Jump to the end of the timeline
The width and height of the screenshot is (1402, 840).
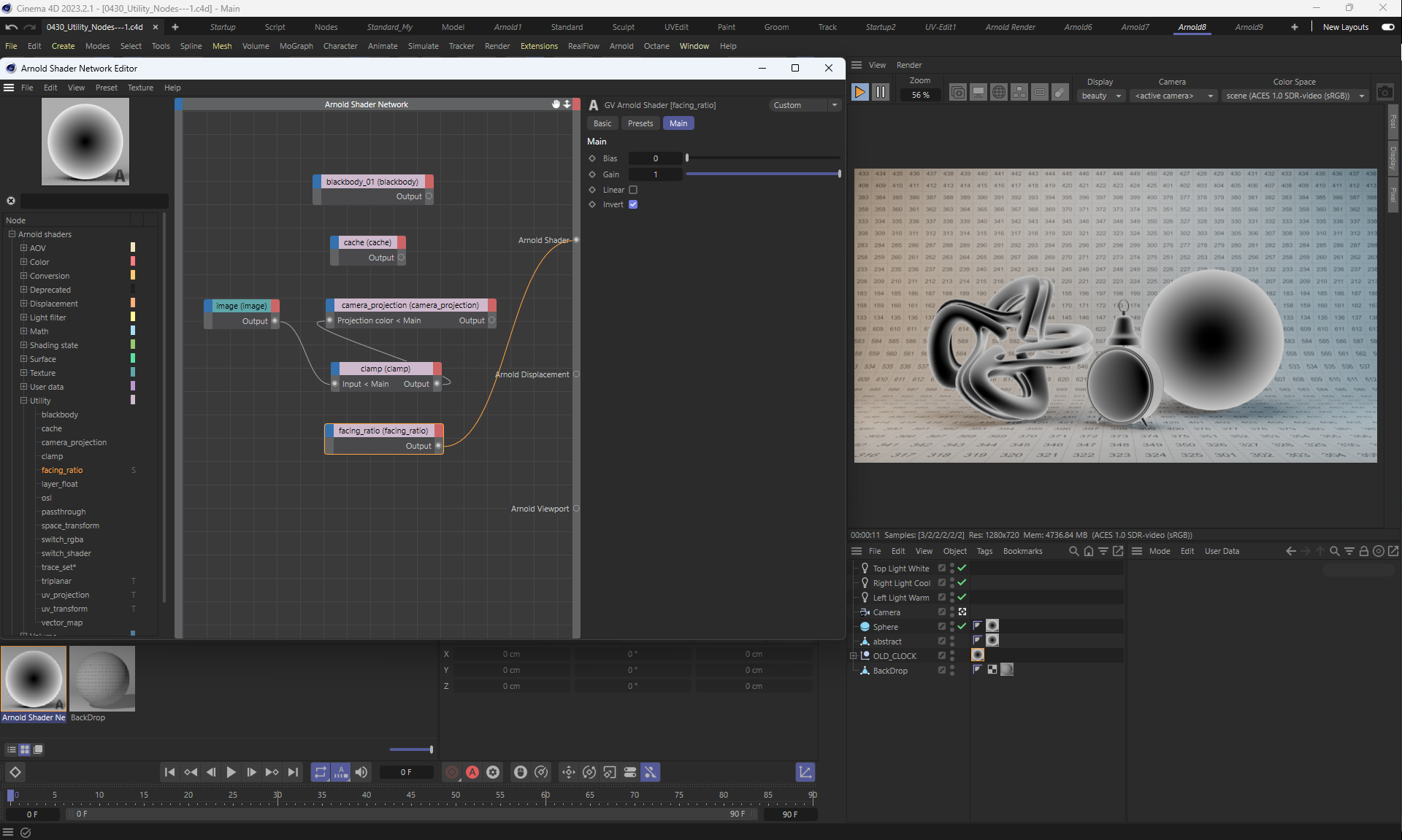click(x=293, y=772)
